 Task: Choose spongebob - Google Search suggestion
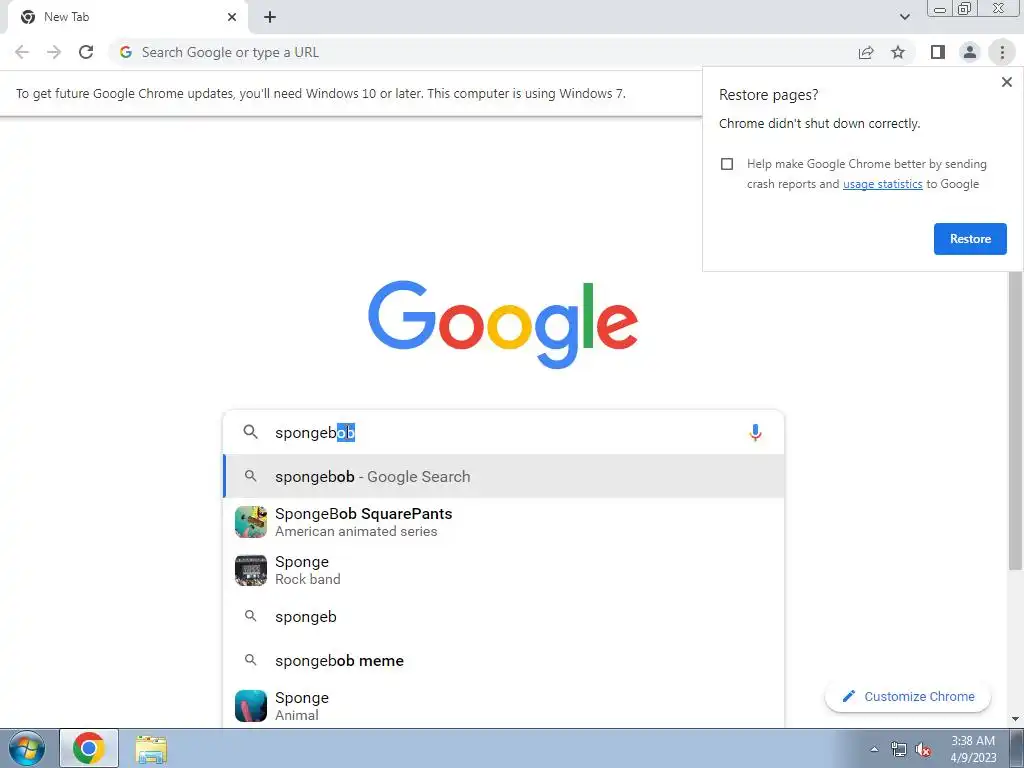pos(504,477)
